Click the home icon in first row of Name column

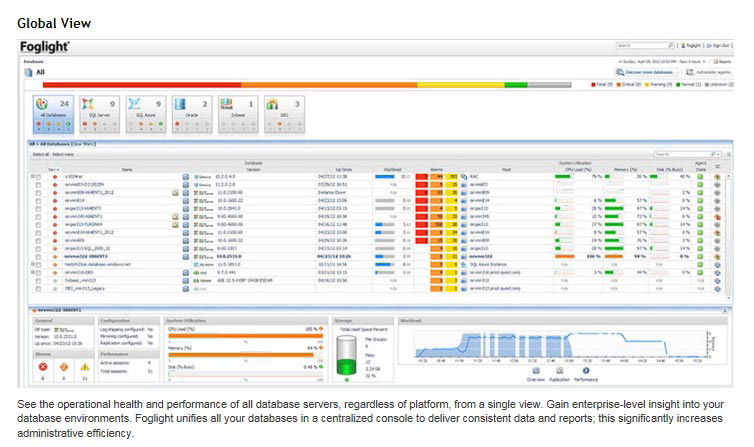186,177
